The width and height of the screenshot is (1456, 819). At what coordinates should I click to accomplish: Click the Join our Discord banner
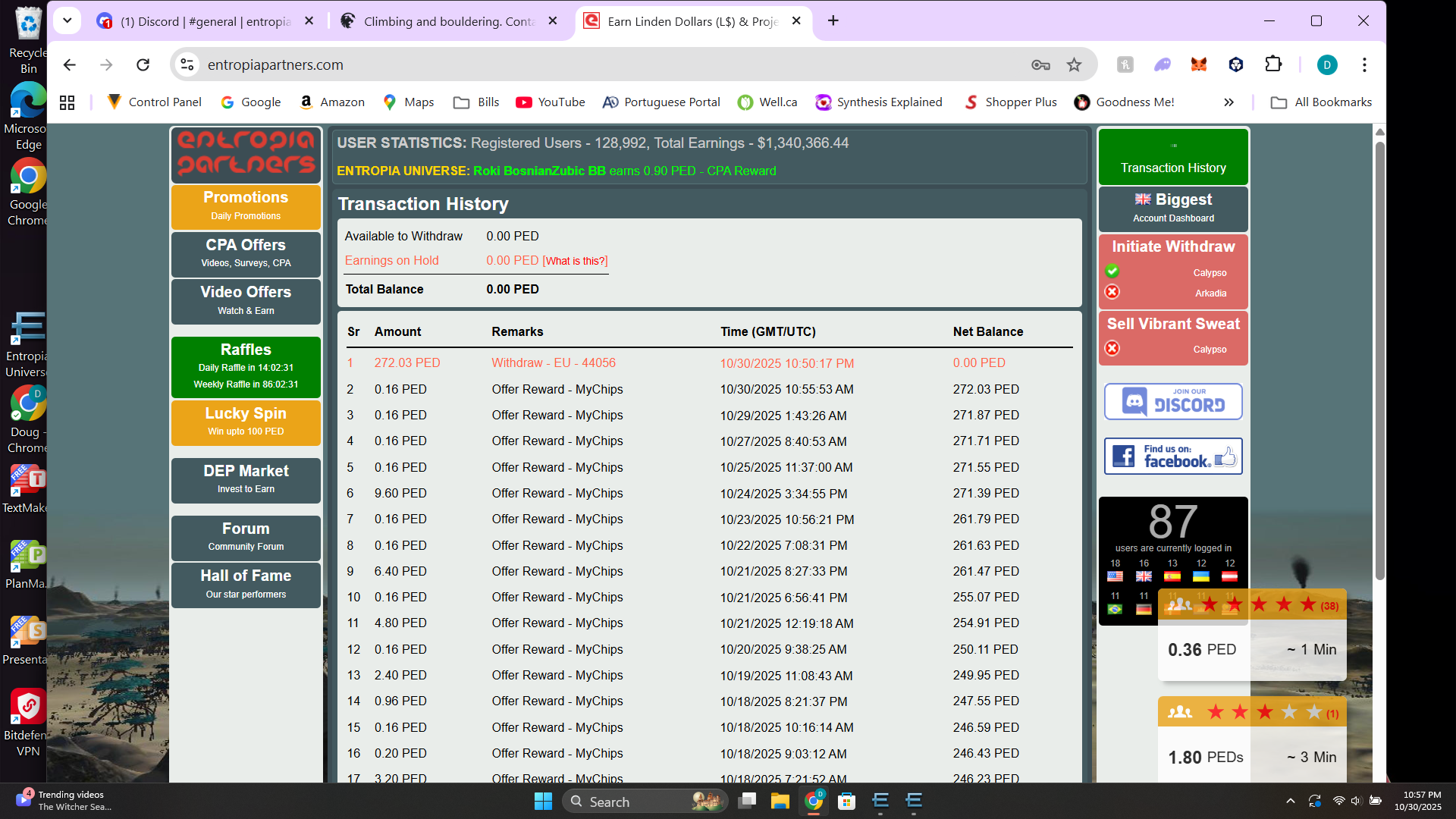1173,402
